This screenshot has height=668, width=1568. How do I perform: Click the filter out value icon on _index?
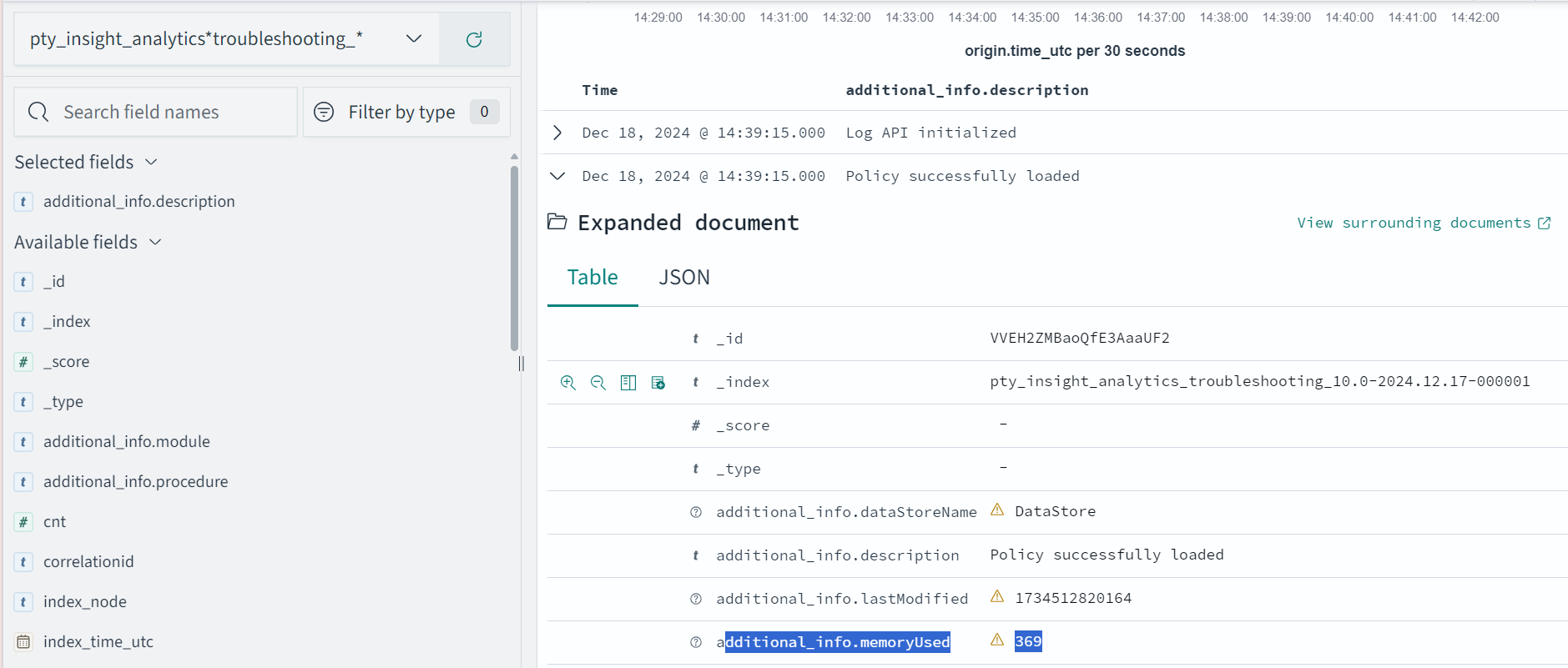(x=598, y=383)
